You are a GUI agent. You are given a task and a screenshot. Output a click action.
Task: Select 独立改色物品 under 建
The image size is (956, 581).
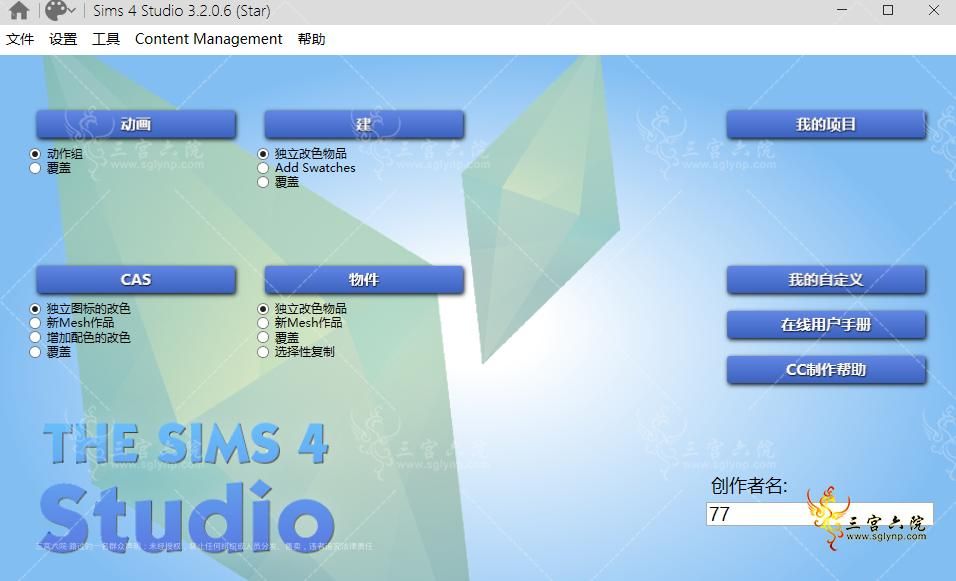tap(263, 154)
